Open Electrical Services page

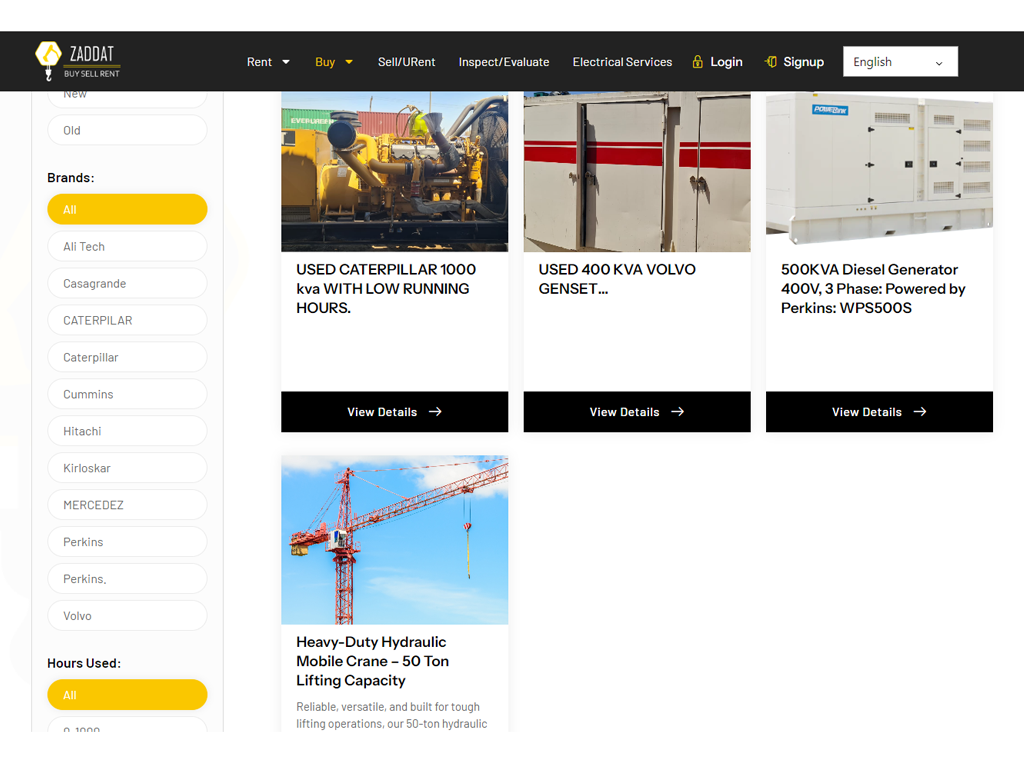622,62
